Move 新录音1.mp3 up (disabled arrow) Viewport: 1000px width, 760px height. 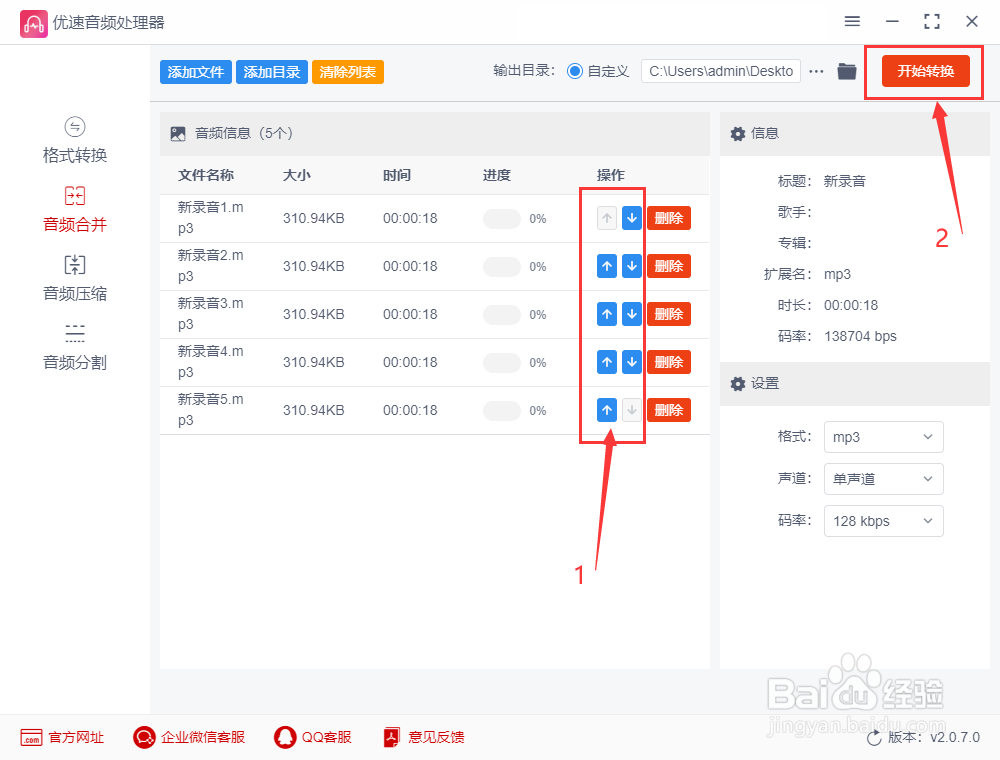tap(607, 218)
